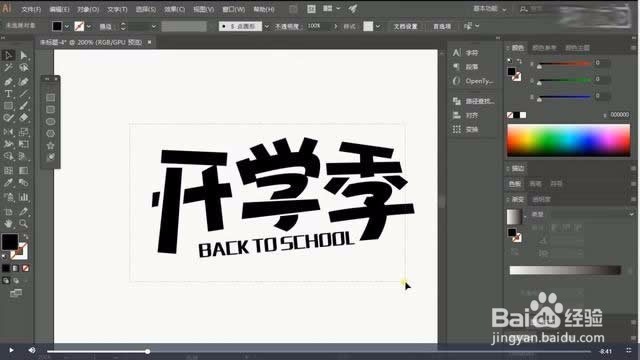Change the screen mode at toolbar bottom

(x=16, y=293)
